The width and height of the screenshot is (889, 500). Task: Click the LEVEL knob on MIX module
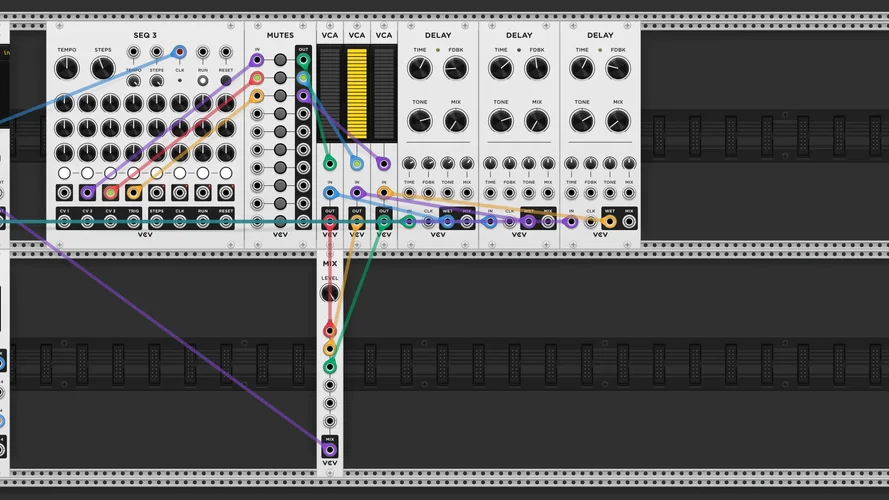(x=329, y=294)
